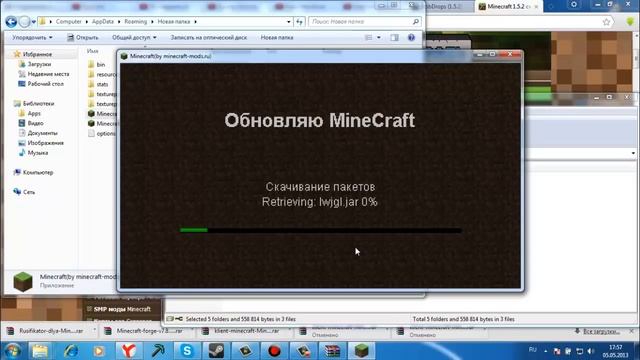This screenshot has height=360, width=640.
Task: Click the change view icon in Explorer
Action: (368, 38)
